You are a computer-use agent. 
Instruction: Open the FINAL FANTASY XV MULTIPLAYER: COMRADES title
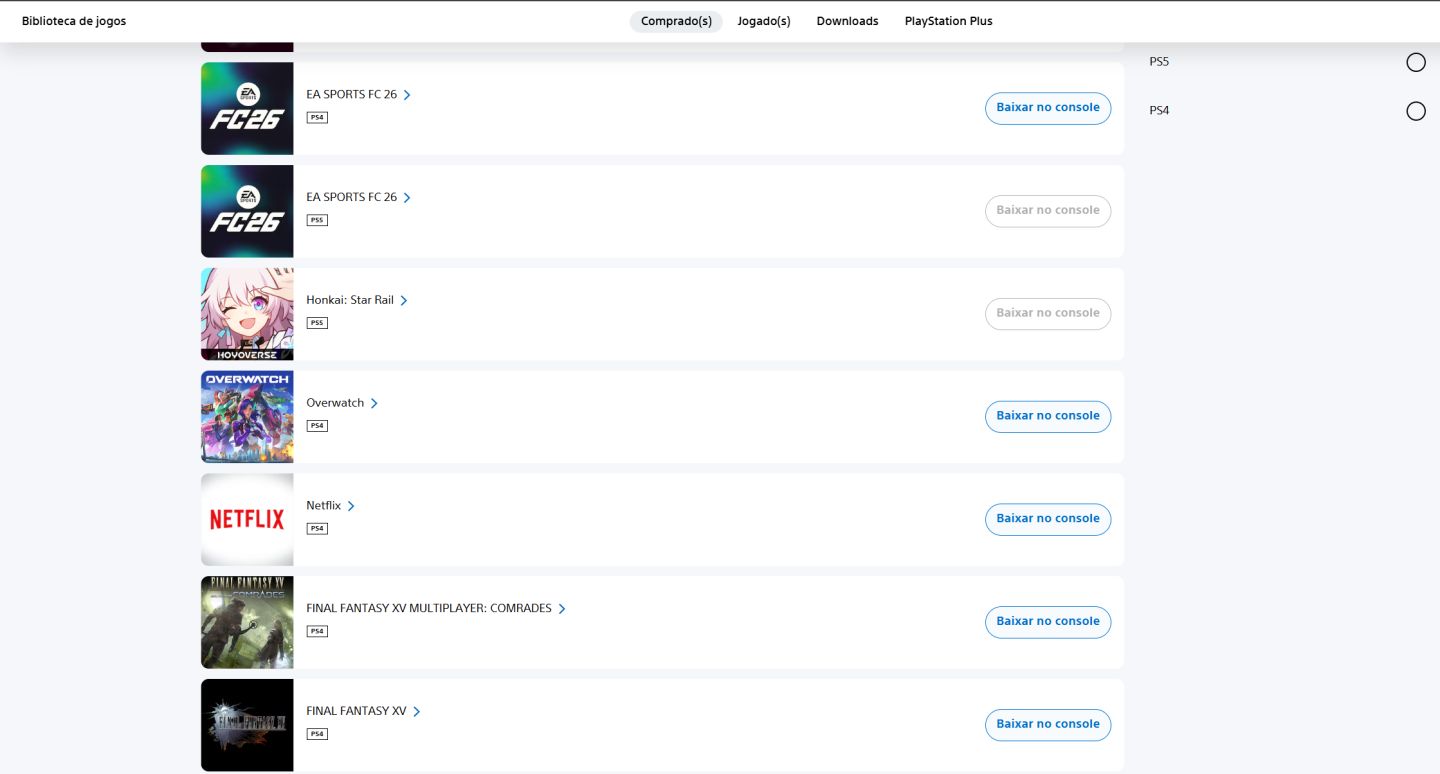pos(429,609)
